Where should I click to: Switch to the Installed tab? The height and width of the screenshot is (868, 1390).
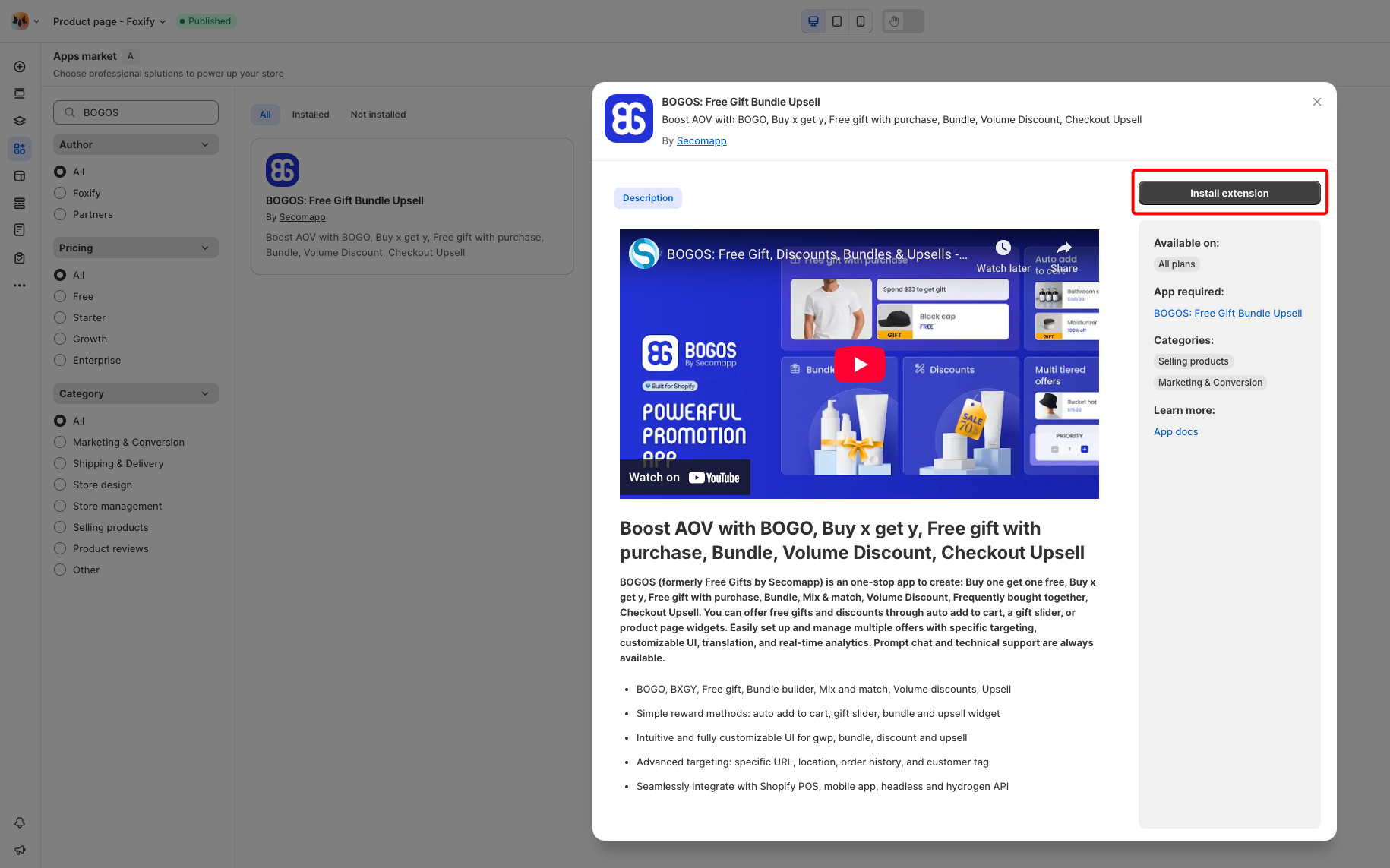(x=310, y=115)
